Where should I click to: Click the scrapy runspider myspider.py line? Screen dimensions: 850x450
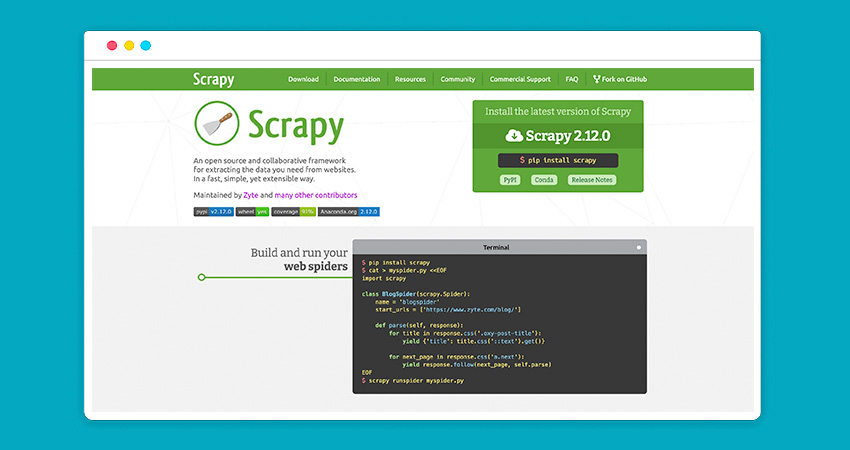click(x=413, y=381)
